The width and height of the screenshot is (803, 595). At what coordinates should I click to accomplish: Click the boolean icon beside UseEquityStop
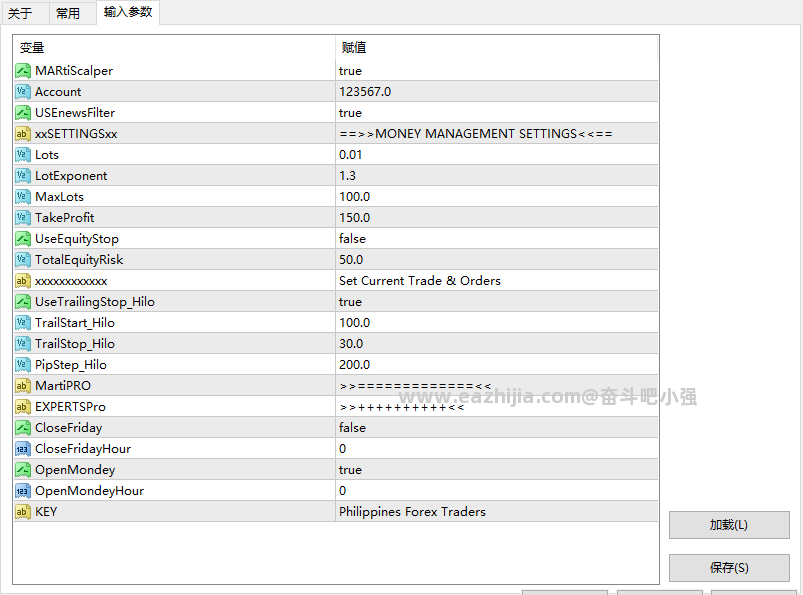tap(23, 239)
